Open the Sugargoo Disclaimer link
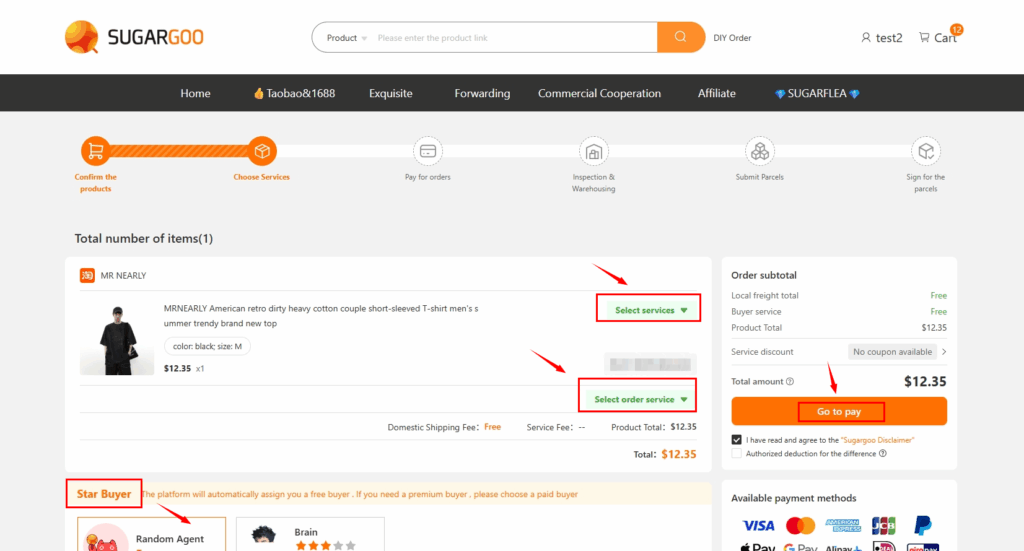The width and height of the screenshot is (1024, 551). pos(877,440)
